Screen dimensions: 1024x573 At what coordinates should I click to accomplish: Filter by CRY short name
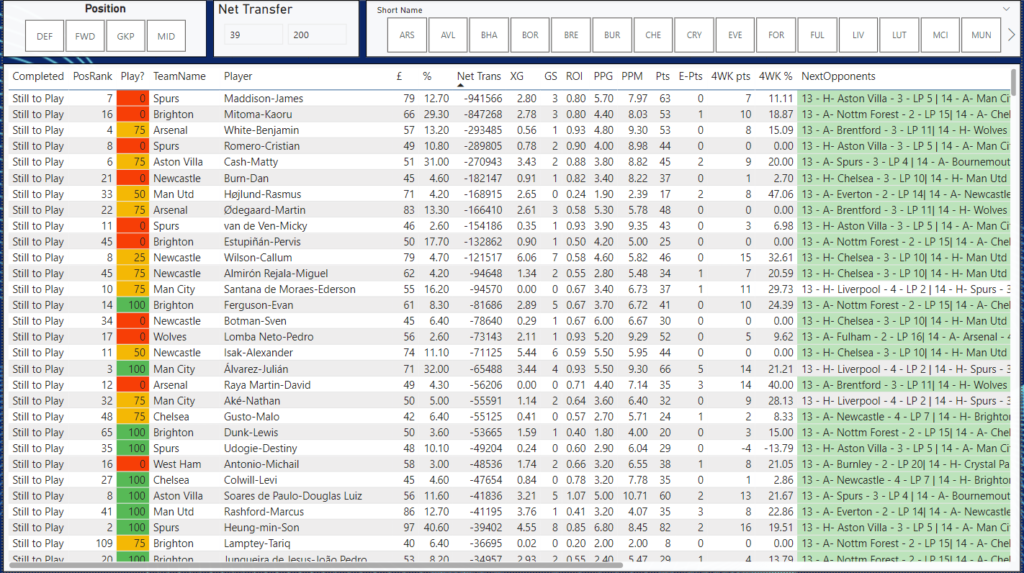pos(694,35)
